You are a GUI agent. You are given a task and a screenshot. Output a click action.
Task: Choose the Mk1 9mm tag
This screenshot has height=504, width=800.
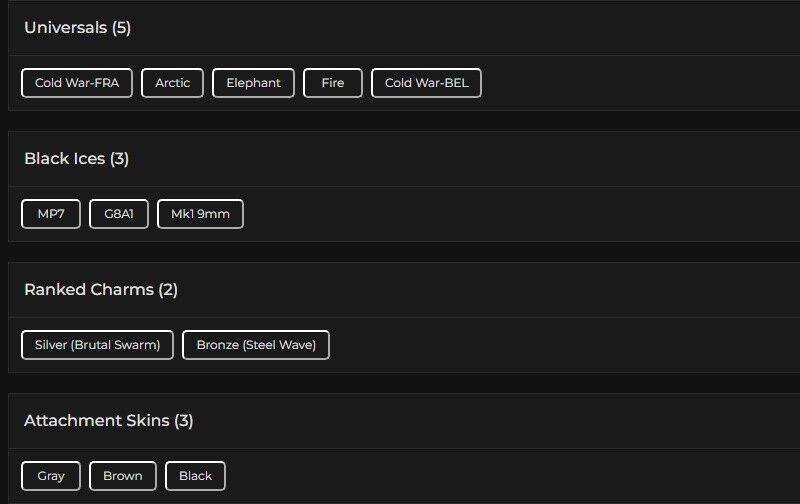tap(200, 214)
